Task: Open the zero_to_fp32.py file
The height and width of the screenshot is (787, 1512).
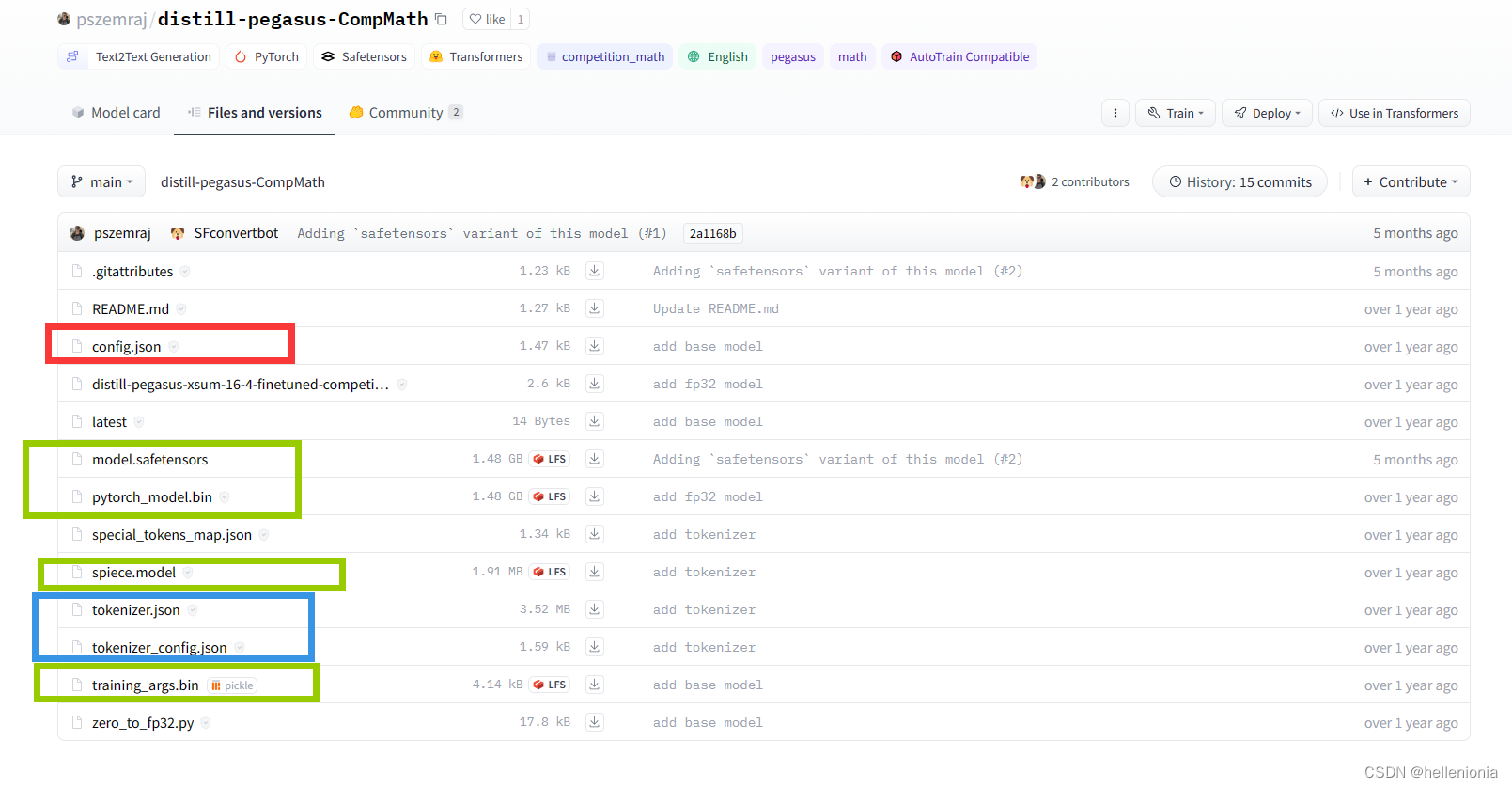Action: pyautogui.click(x=143, y=723)
